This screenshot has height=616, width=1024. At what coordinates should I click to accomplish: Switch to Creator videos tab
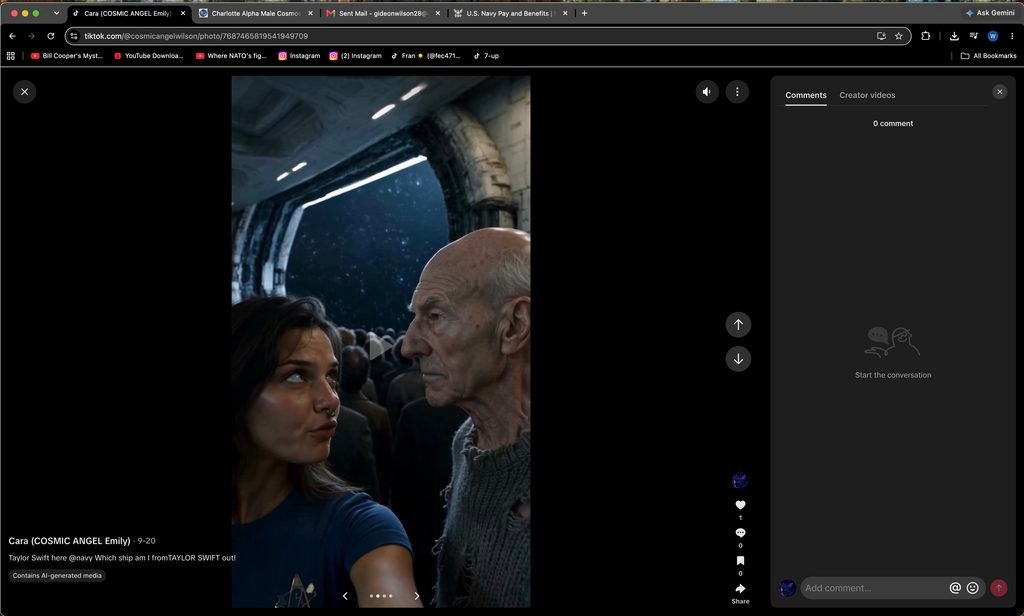[x=867, y=95]
